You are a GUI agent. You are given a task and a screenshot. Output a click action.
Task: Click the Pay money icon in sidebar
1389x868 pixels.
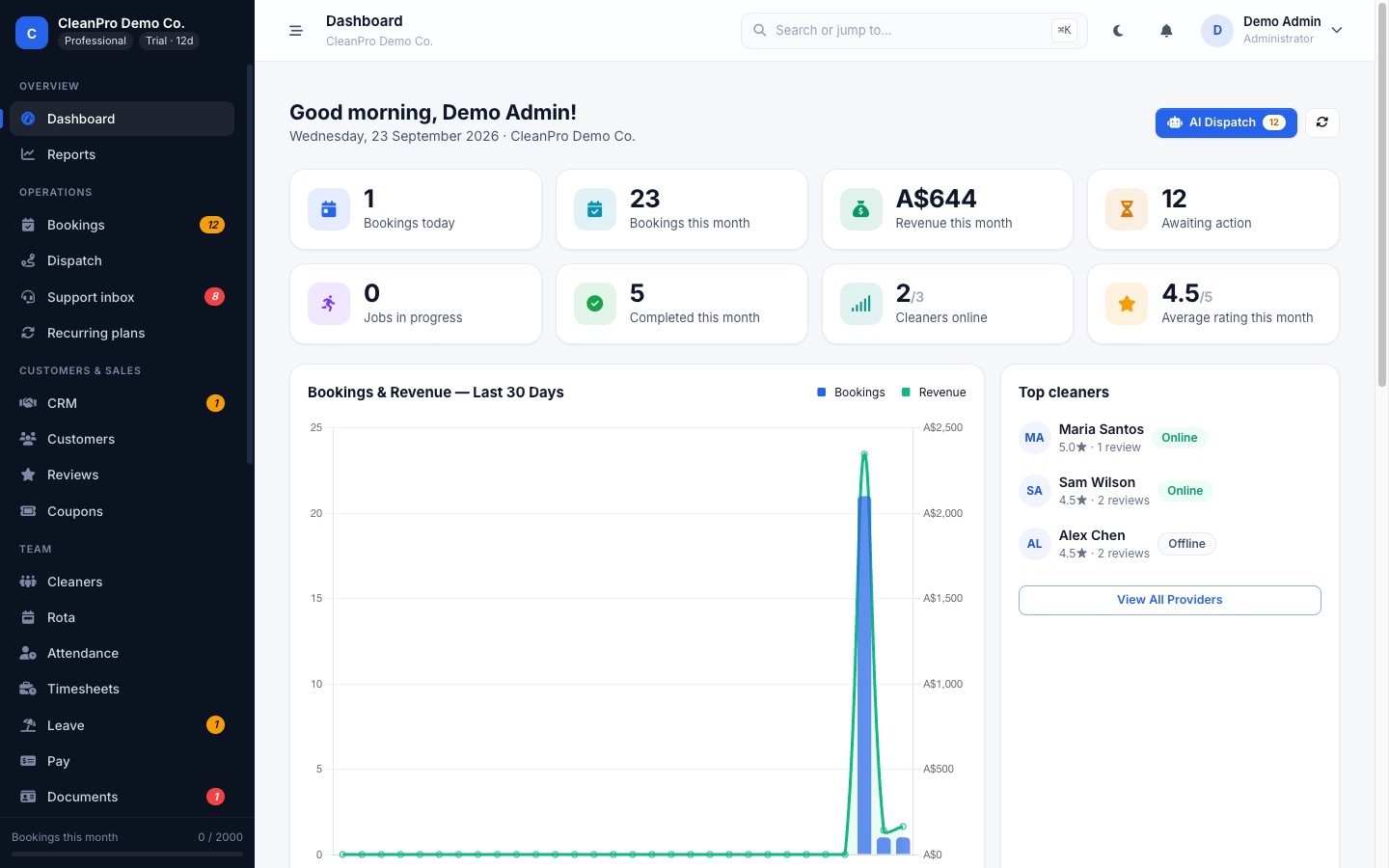tap(28, 761)
